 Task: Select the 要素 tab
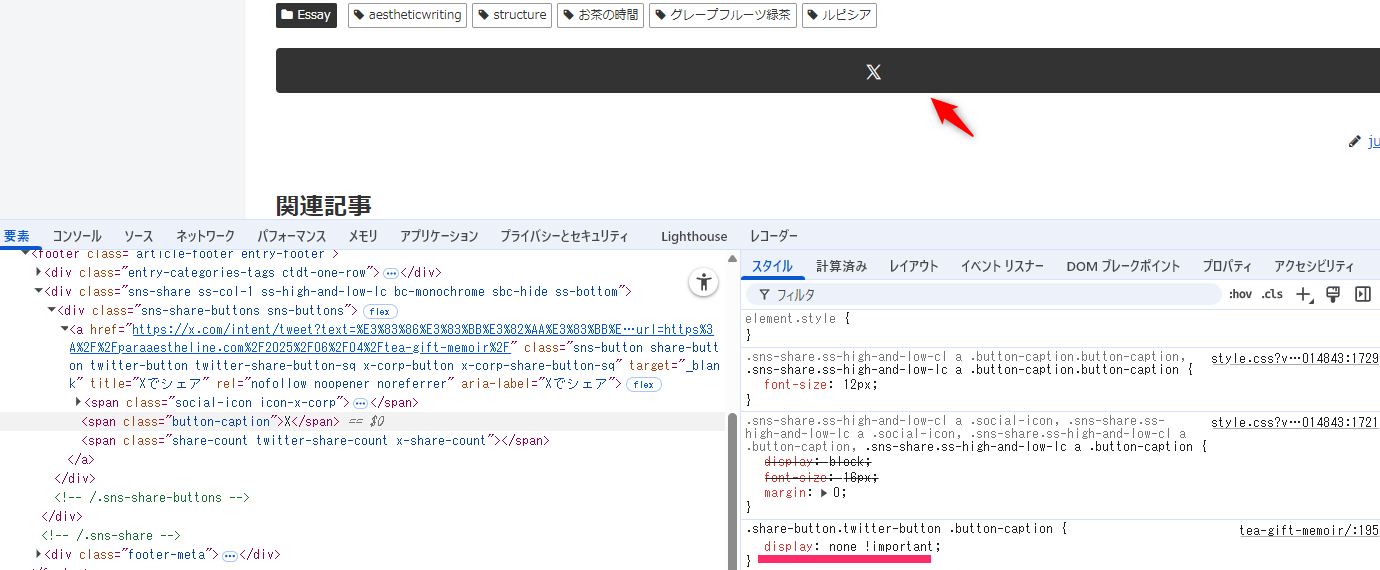tap(17, 236)
